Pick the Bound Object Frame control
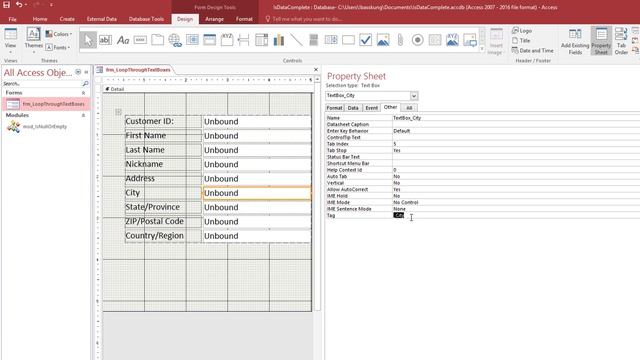 [x=452, y=40]
